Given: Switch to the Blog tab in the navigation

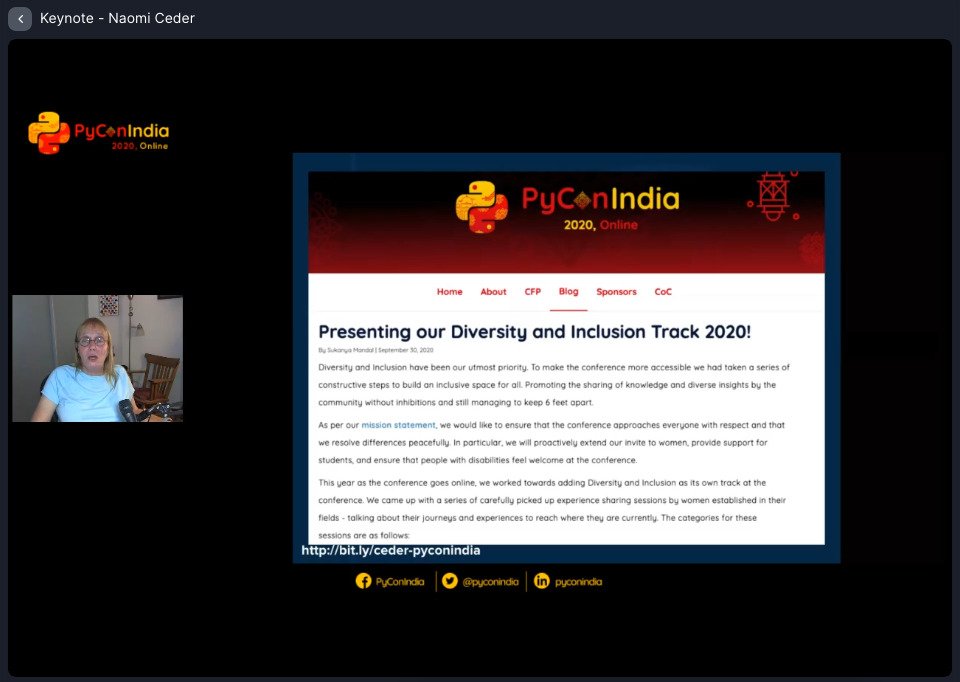Looking at the screenshot, I should 568,292.
